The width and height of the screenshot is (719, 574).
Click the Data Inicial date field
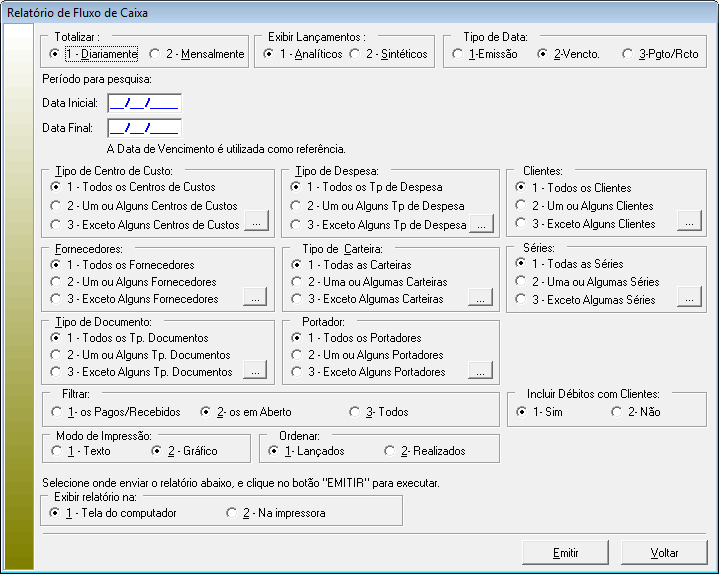pos(144,102)
